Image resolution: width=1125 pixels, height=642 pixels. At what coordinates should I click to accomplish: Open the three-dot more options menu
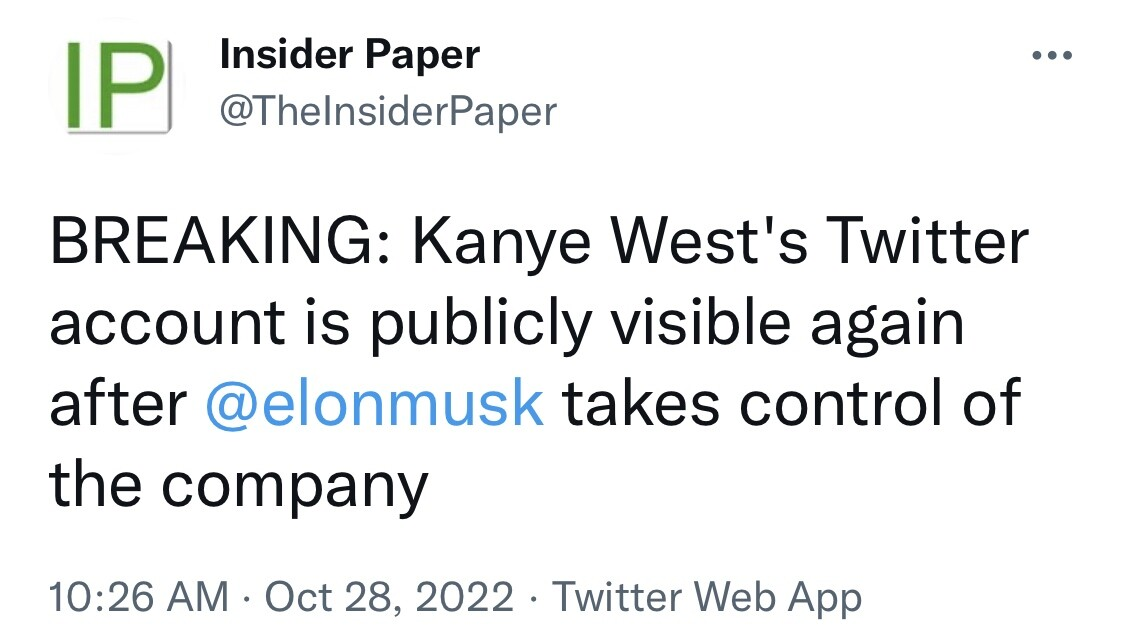(1052, 56)
